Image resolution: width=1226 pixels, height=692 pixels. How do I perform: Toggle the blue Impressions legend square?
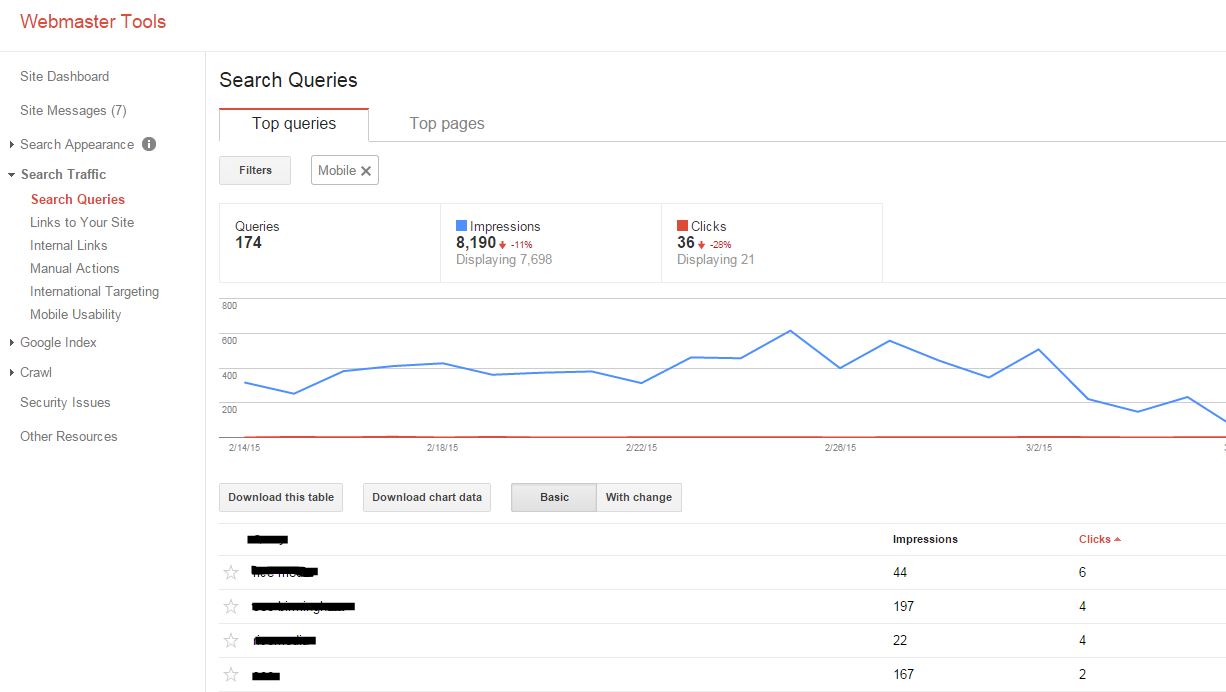click(x=461, y=226)
